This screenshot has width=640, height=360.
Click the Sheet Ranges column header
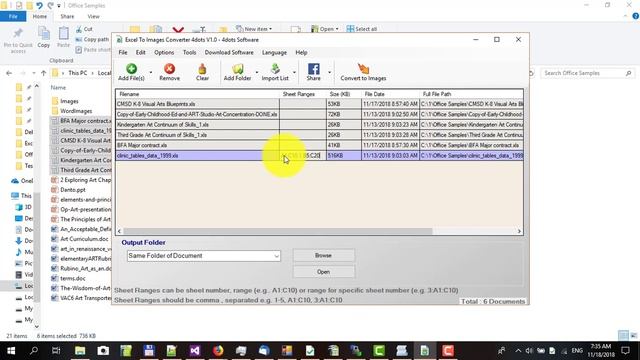303,94
